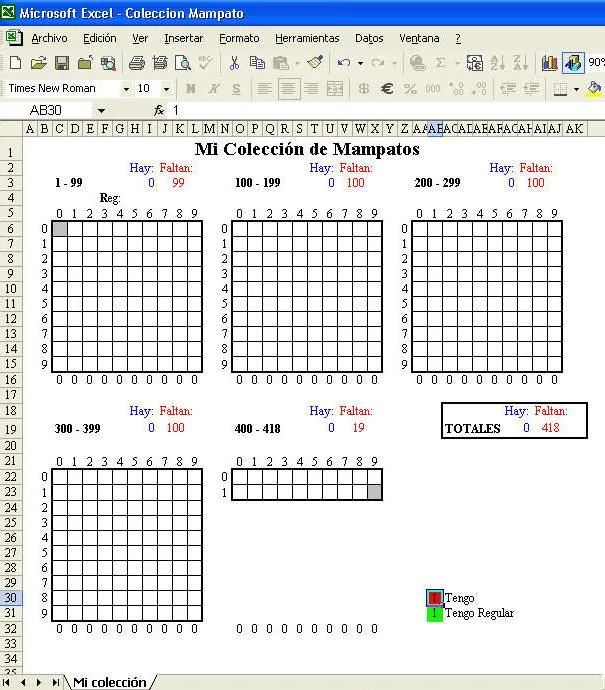This screenshot has height=690, width=605.
Task: Open the Archivo menu
Action: [x=49, y=38]
